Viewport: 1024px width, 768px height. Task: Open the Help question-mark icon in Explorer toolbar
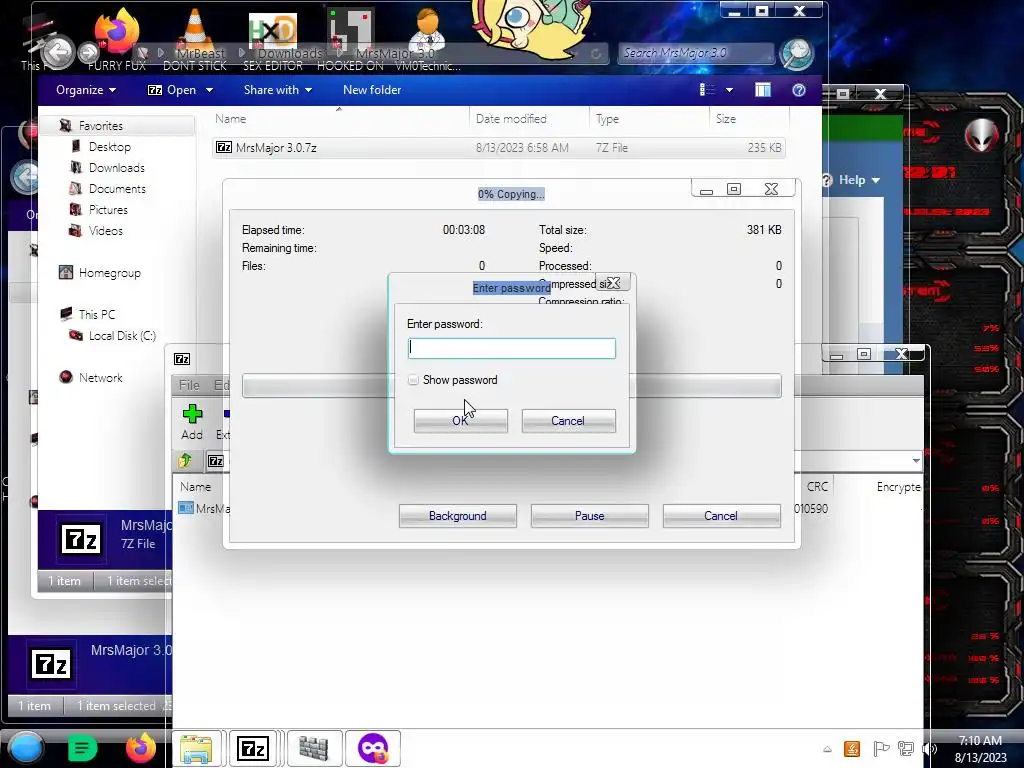pyautogui.click(x=799, y=90)
